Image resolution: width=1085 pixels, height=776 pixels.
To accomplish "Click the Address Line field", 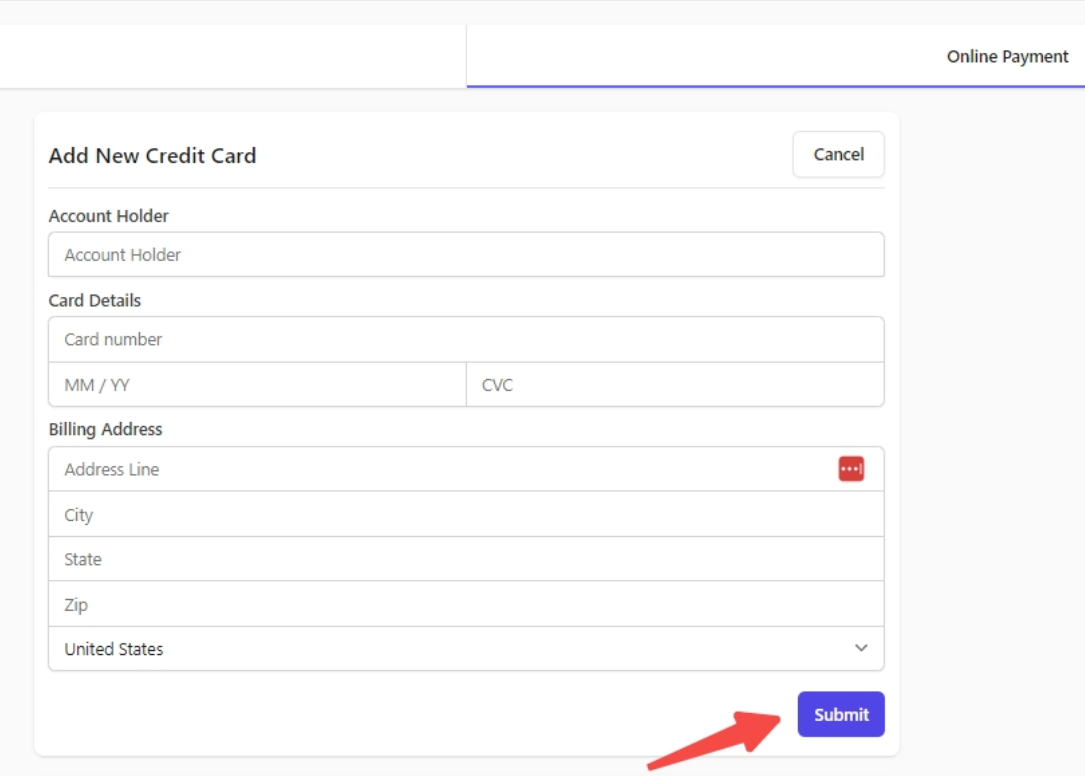I will 466,469.
